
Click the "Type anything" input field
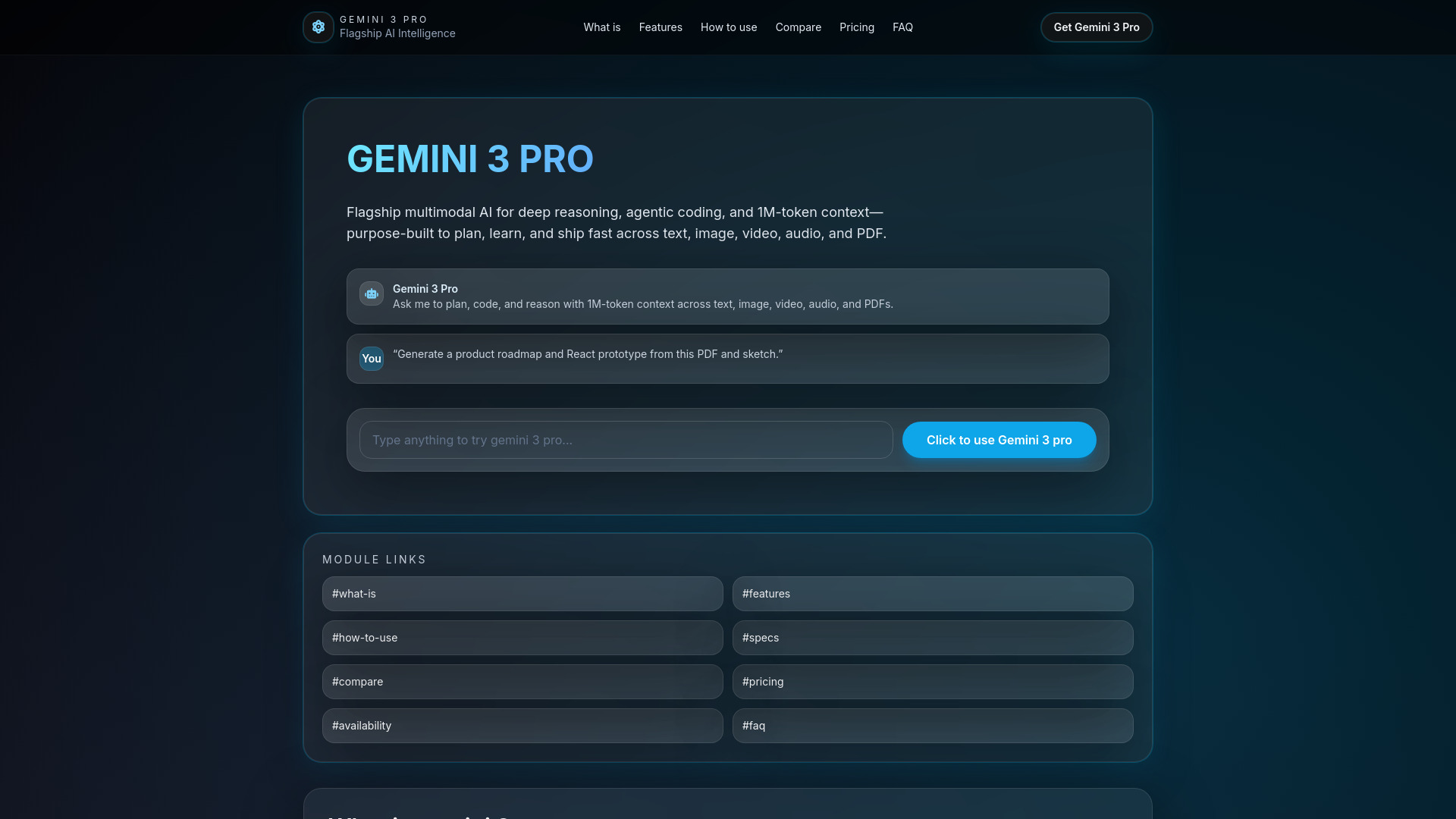626,440
